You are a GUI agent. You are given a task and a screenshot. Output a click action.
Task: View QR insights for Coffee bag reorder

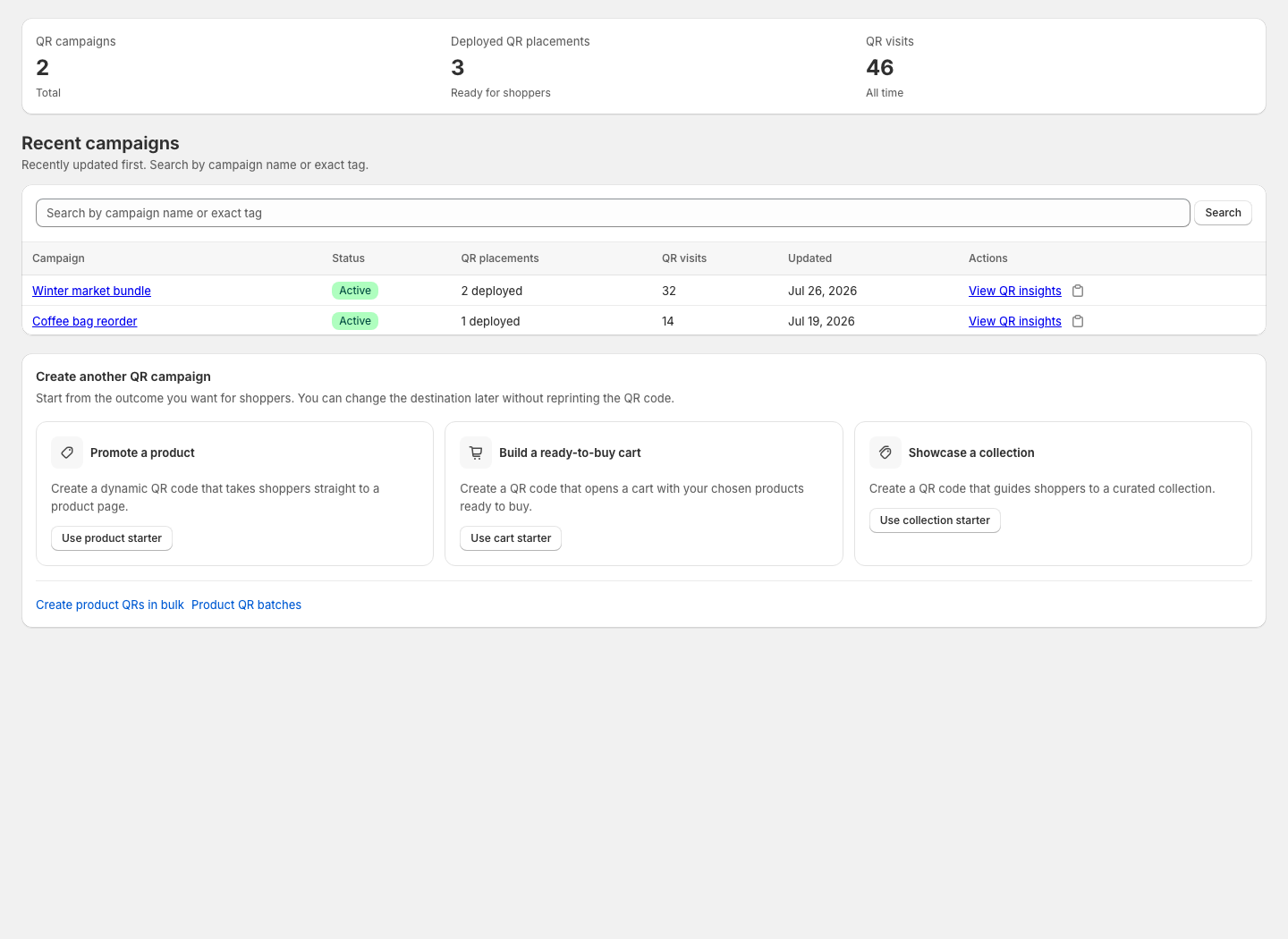click(x=1015, y=321)
